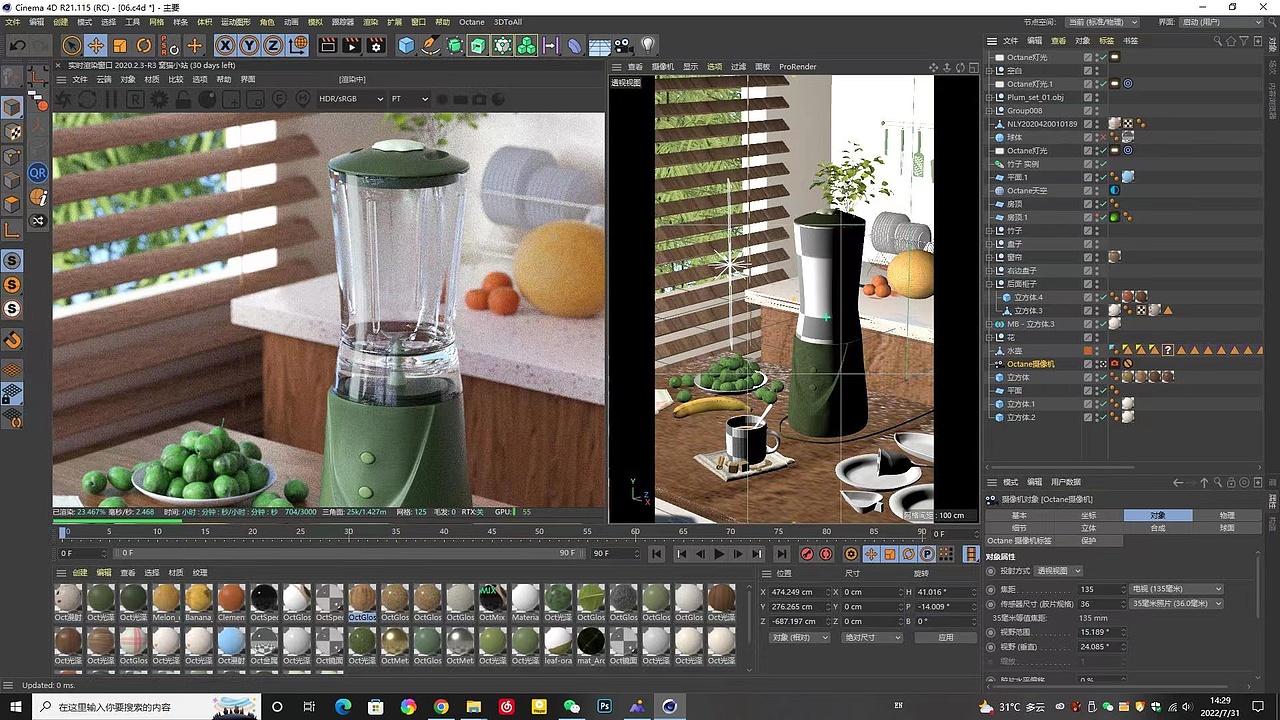
Task: Open the Octane menu
Action: [471, 21]
